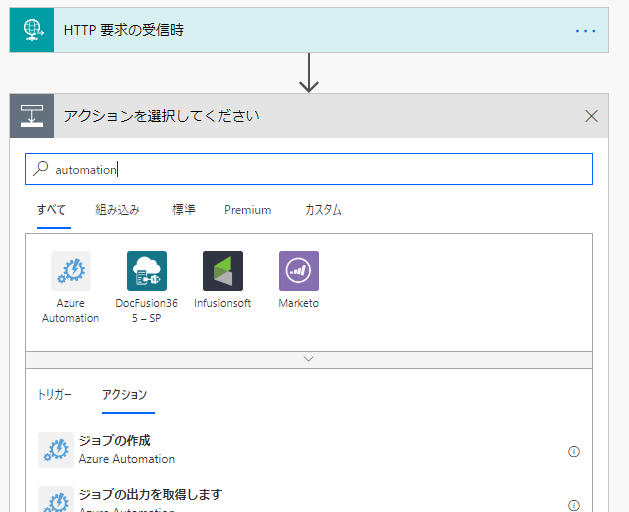
Task: Choose the DocFusion365 – SP connector icon
Action: (147, 271)
